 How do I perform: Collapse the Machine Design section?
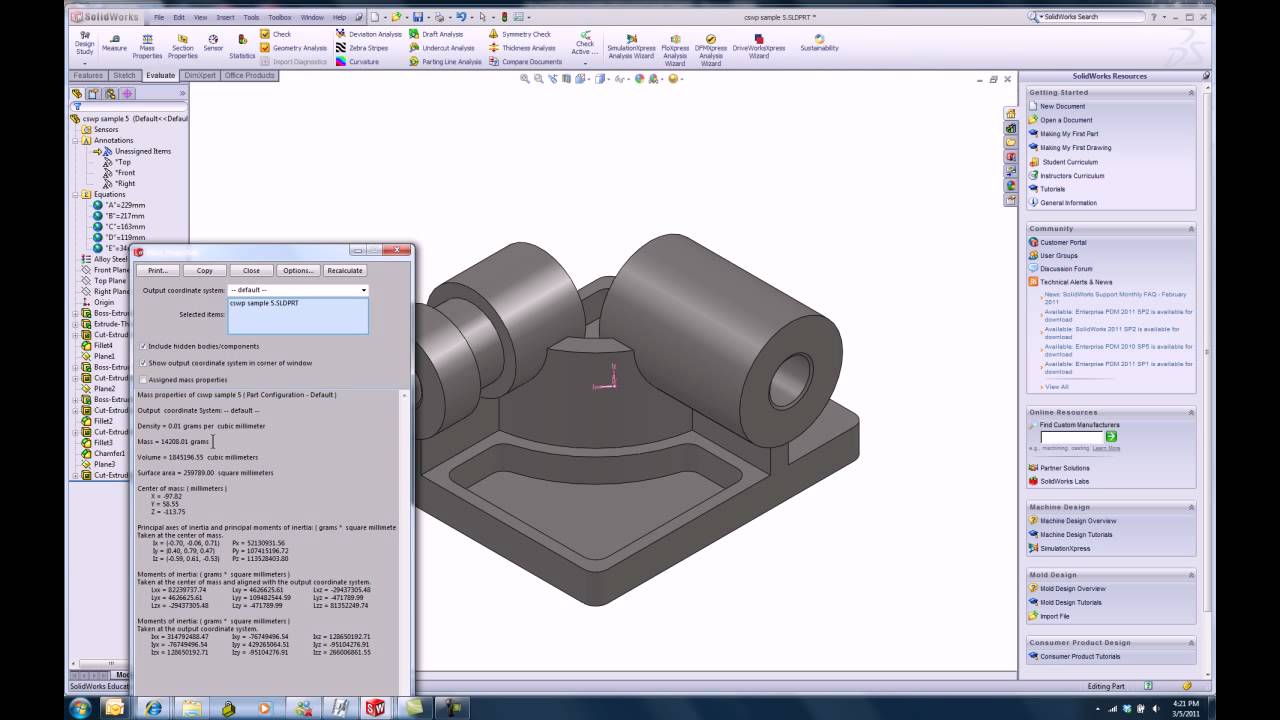1191,507
